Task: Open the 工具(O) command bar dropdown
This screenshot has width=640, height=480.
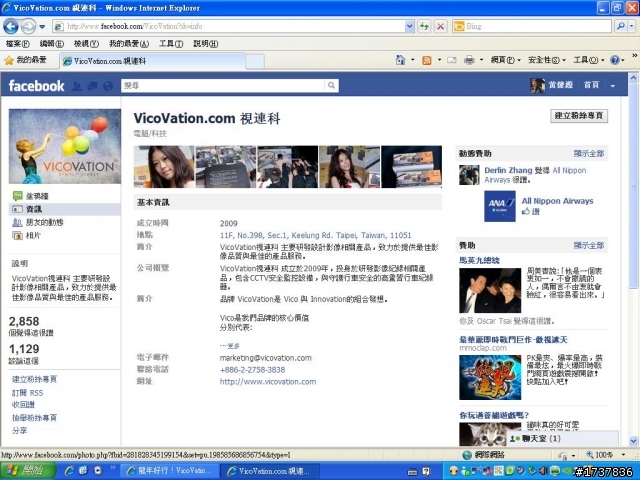Action: pos(589,60)
